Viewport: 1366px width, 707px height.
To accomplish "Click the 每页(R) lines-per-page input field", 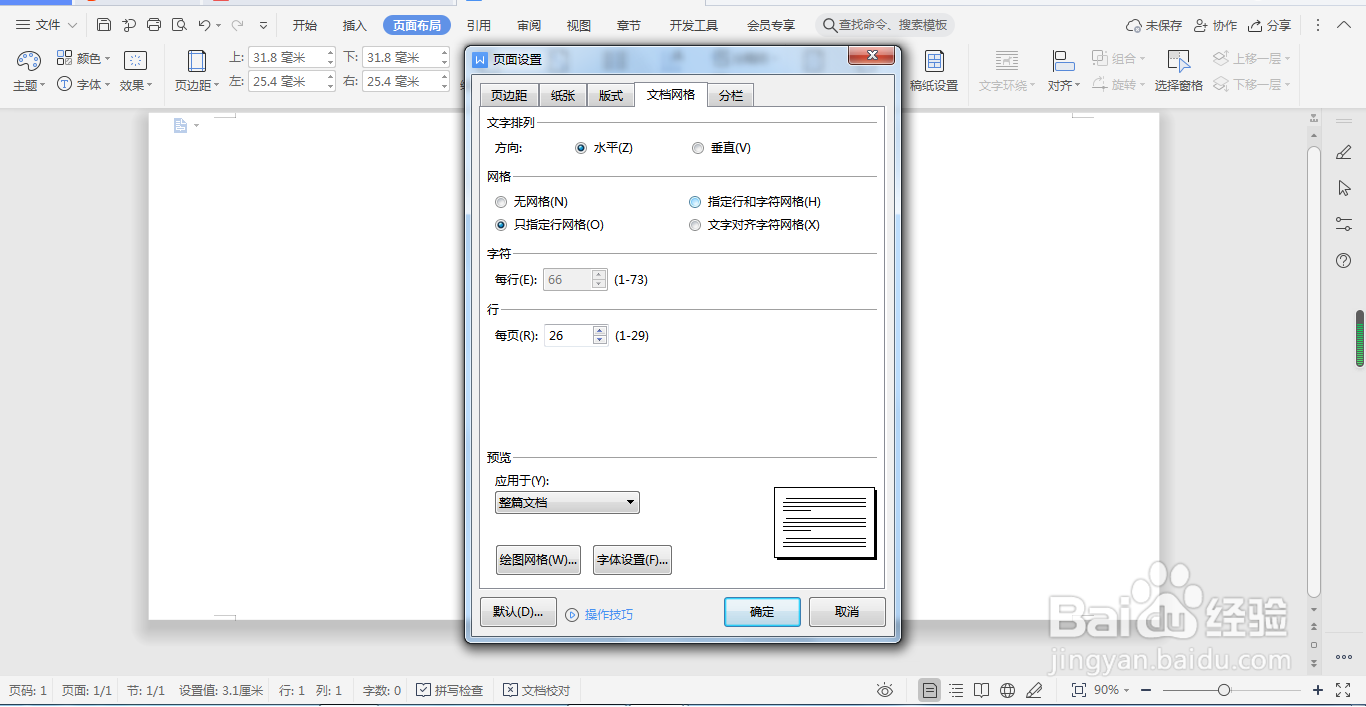I will tap(567, 335).
